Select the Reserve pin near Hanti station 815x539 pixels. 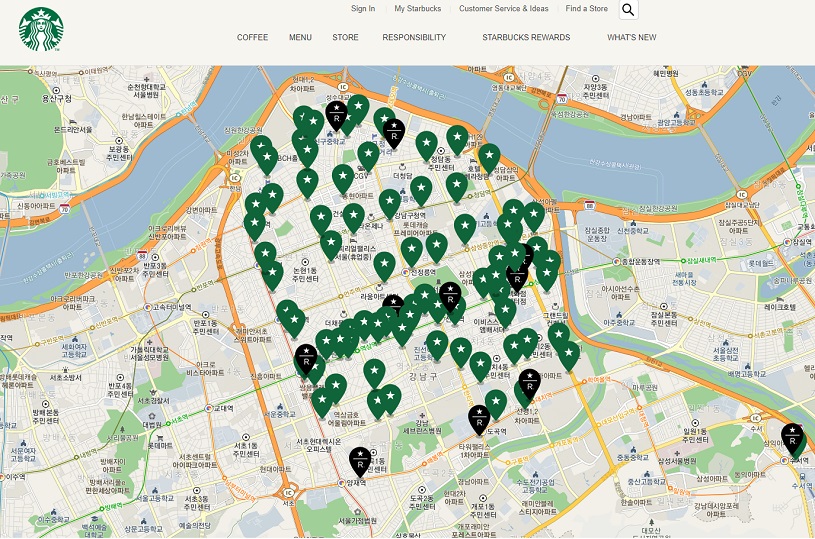click(x=529, y=384)
